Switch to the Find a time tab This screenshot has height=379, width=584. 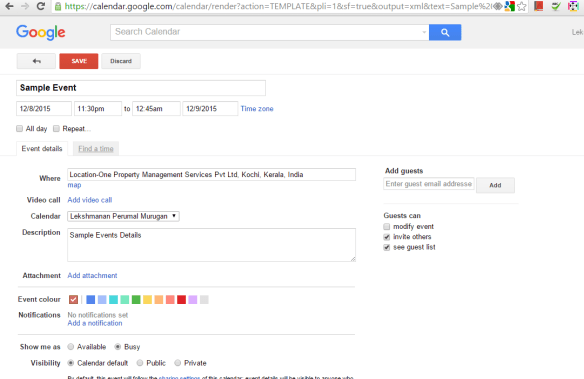(x=96, y=149)
